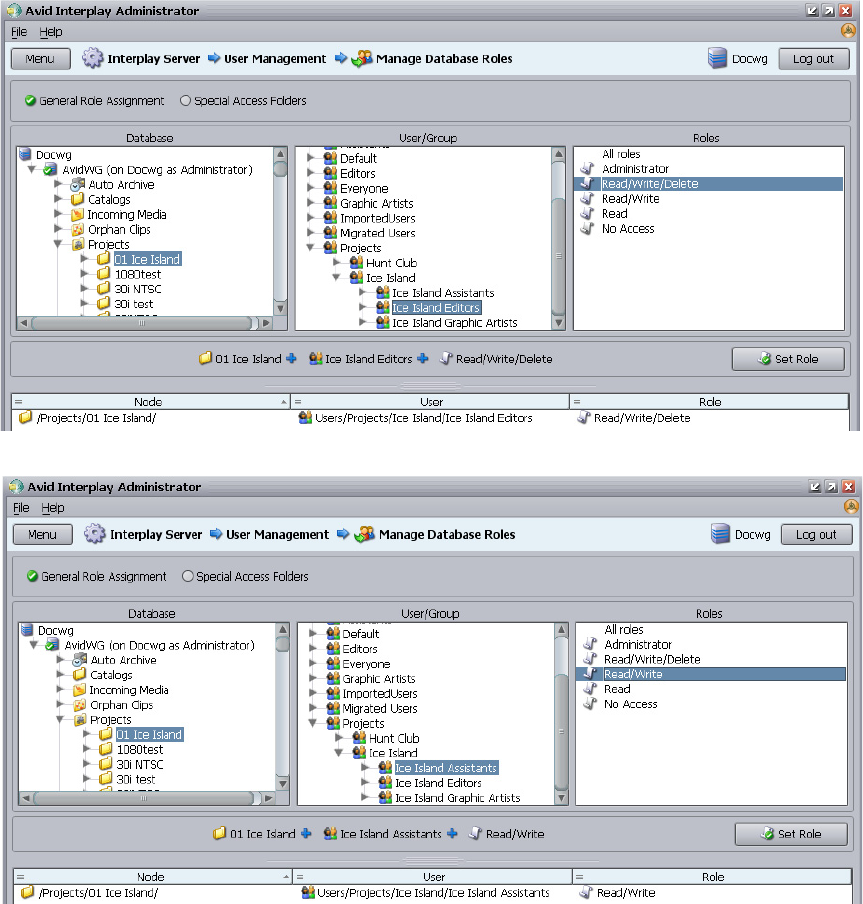Click the Docwg database icon in top window header
Viewport: 863px width, 904px height.
click(x=717, y=58)
